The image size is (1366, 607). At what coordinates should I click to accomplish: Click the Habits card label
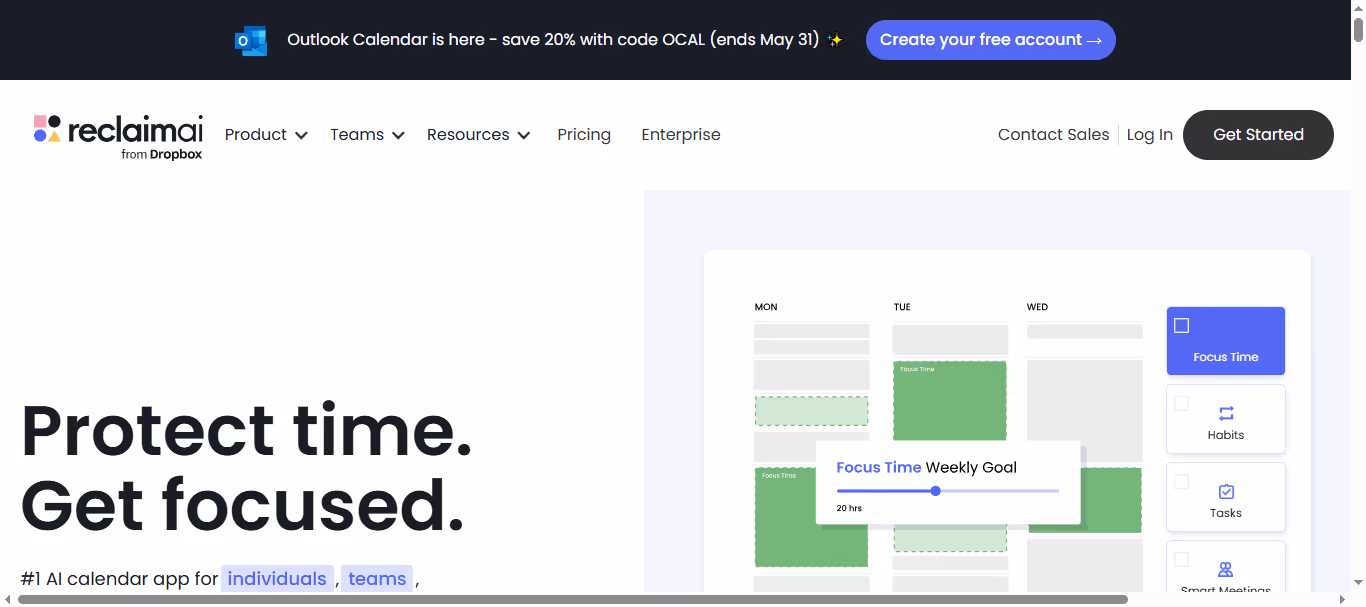pos(1226,435)
